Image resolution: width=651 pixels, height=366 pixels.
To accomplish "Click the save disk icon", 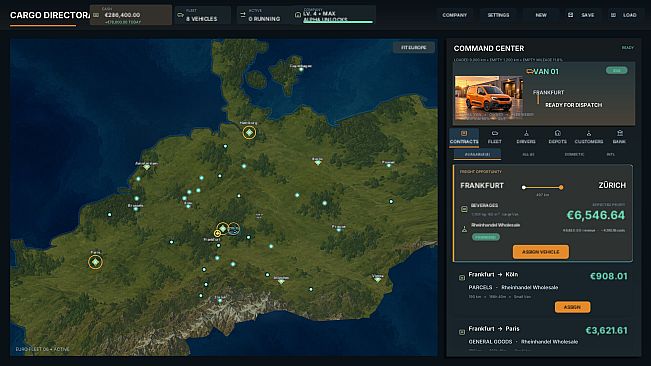I will (x=570, y=15).
